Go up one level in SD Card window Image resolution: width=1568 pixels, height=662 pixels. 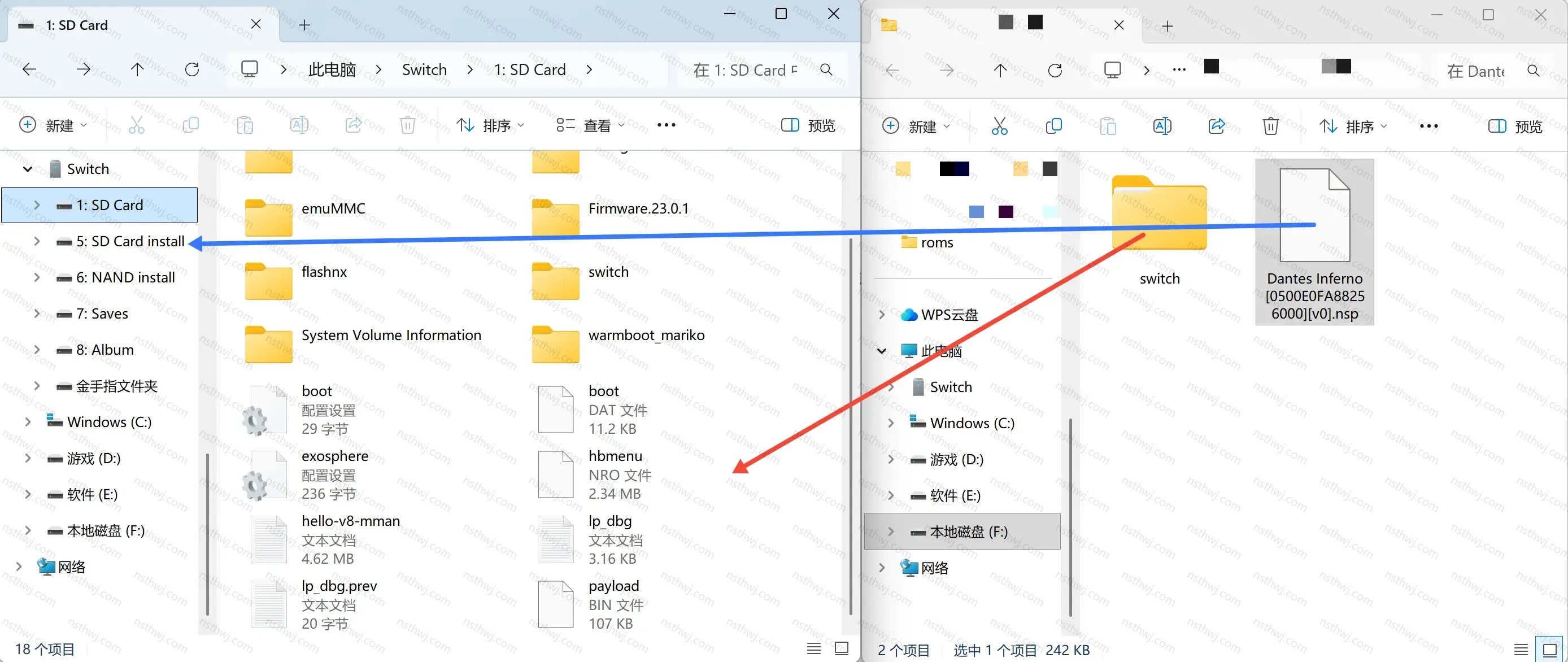click(x=138, y=69)
